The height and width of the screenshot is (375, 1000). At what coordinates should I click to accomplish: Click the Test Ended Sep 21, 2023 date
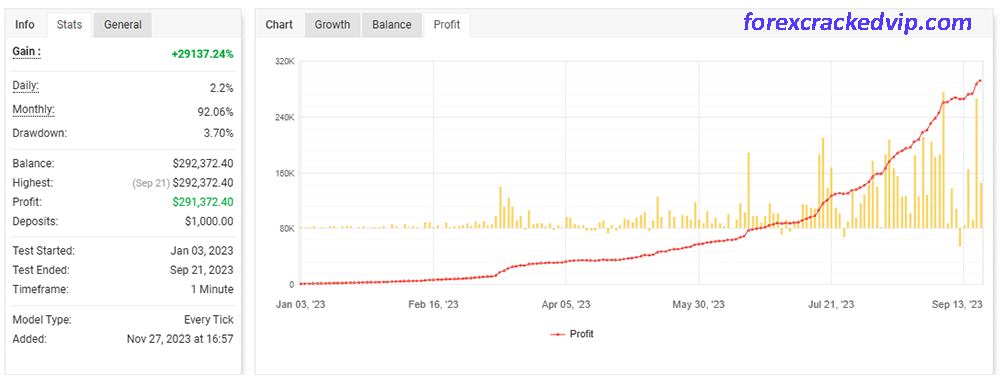click(x=202, y=270)
